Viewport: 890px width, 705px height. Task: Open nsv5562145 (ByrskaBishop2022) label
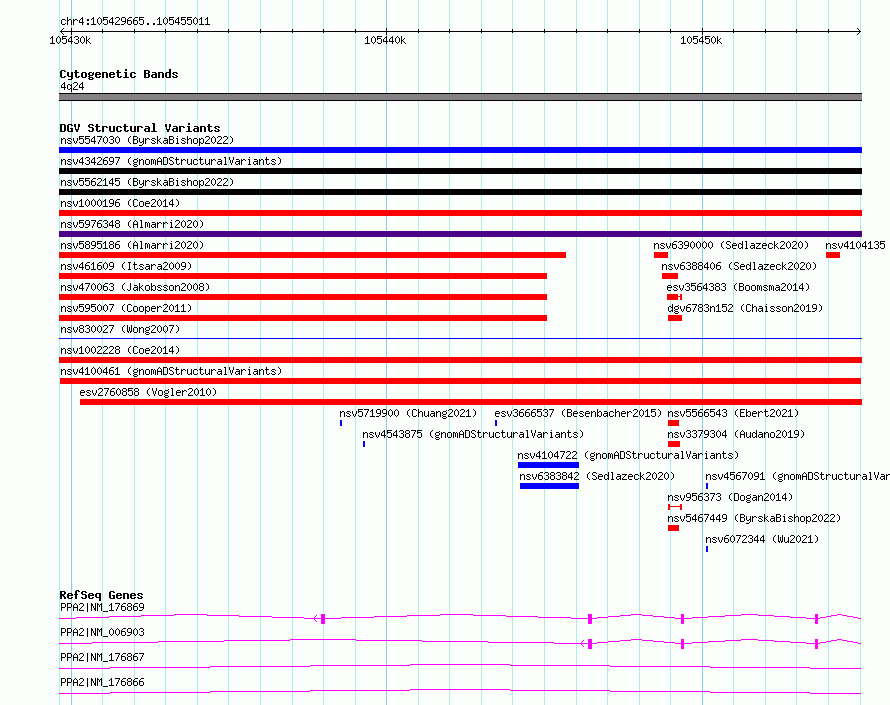click(147, 182)
